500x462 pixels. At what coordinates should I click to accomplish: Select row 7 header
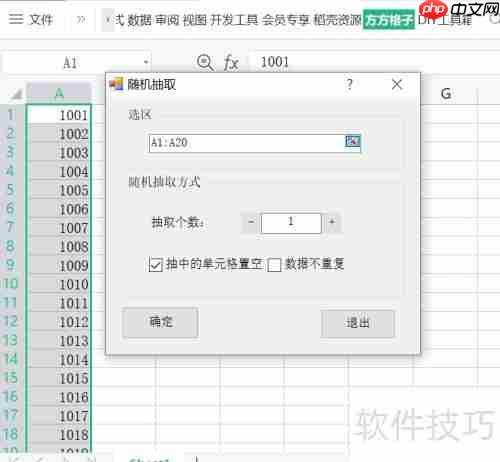(x=11, y=227)
